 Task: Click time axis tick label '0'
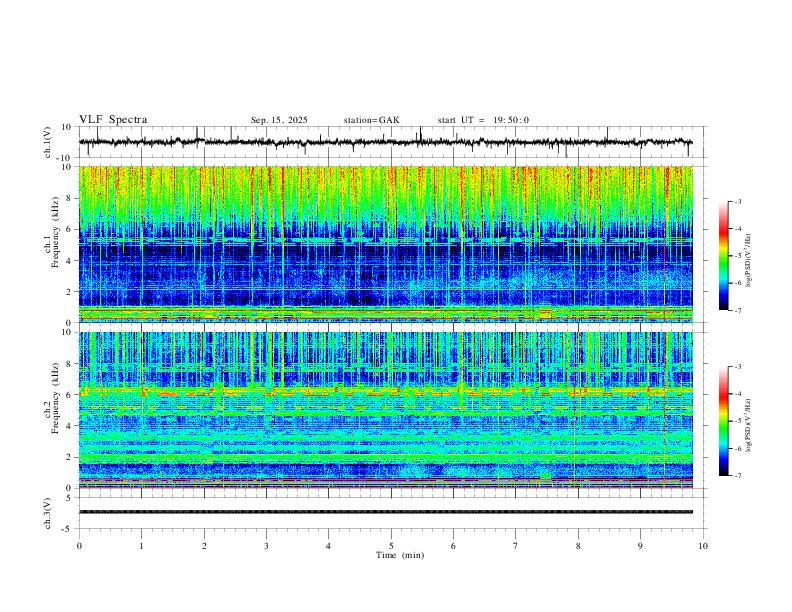click(x=79, y=546)
